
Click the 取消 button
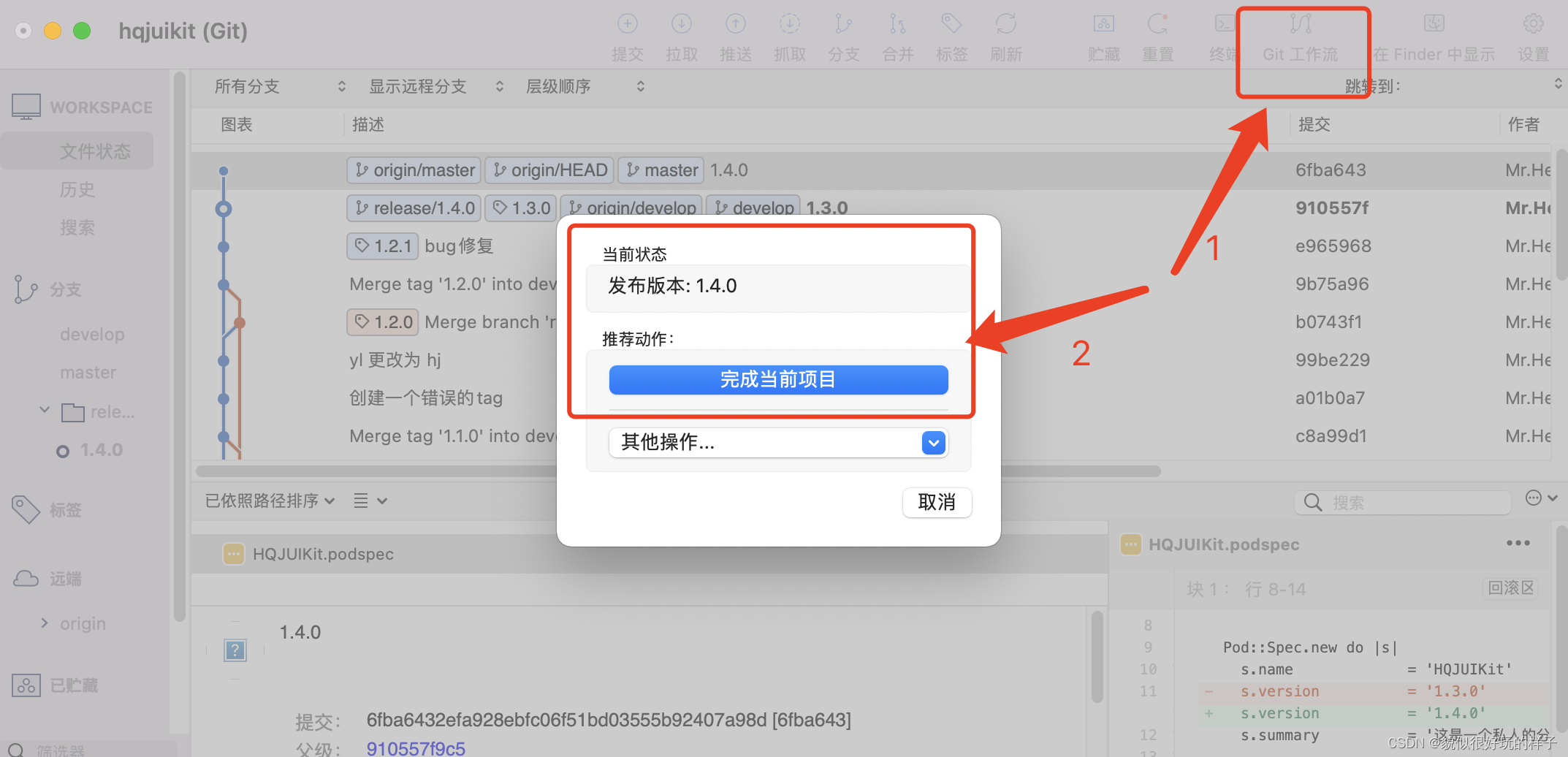coord(937,502)
